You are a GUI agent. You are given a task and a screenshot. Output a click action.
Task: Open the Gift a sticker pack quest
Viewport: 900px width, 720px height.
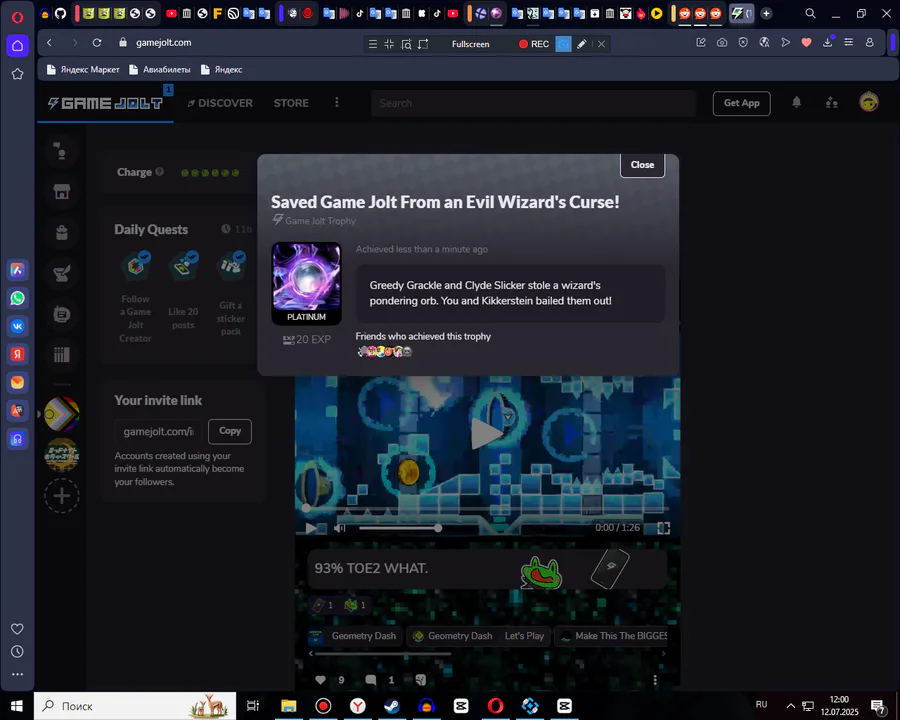(231, 294)
